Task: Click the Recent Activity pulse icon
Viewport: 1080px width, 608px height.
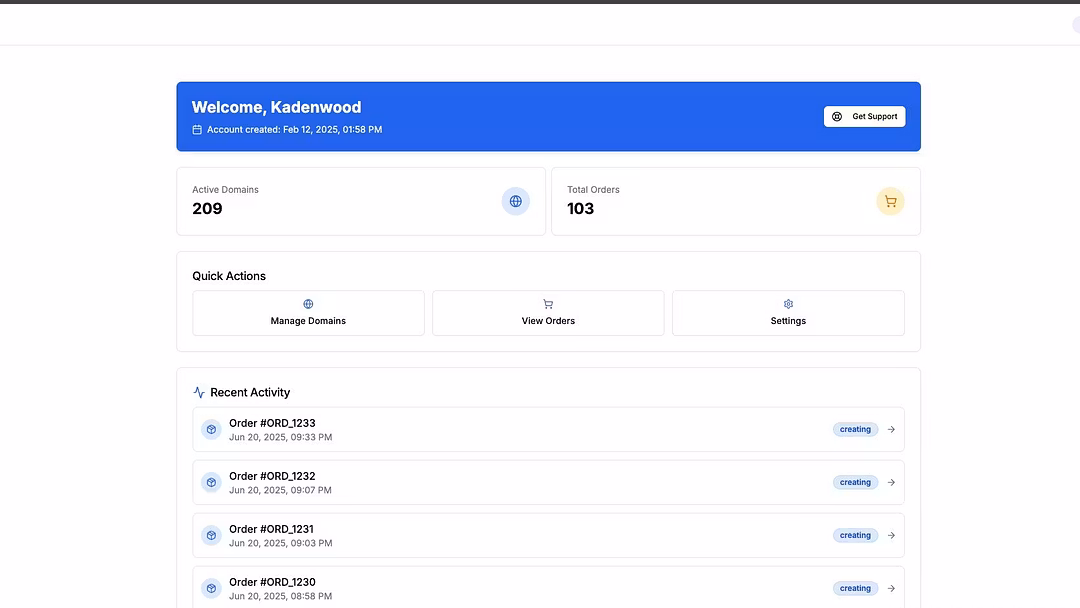Action: [x=199, y=393]
